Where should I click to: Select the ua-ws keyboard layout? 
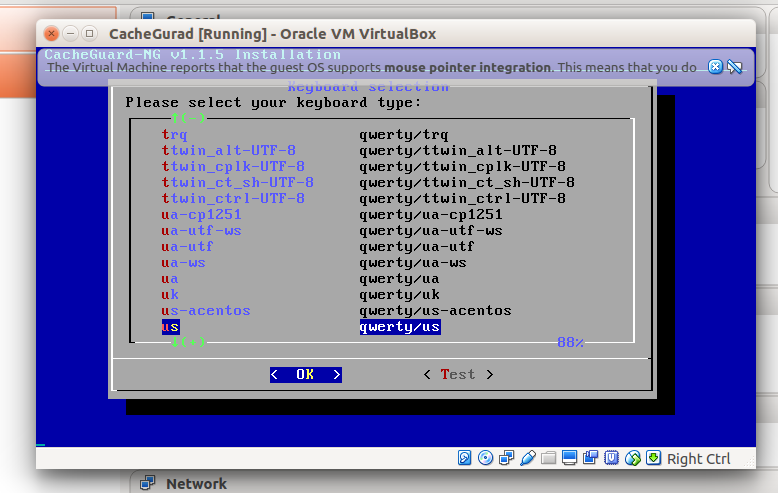[184, 262]
